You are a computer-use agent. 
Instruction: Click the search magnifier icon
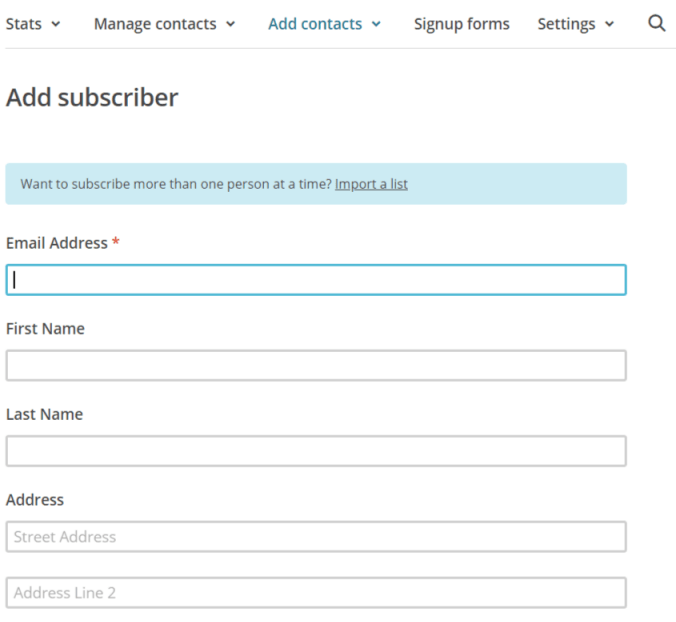656,23
